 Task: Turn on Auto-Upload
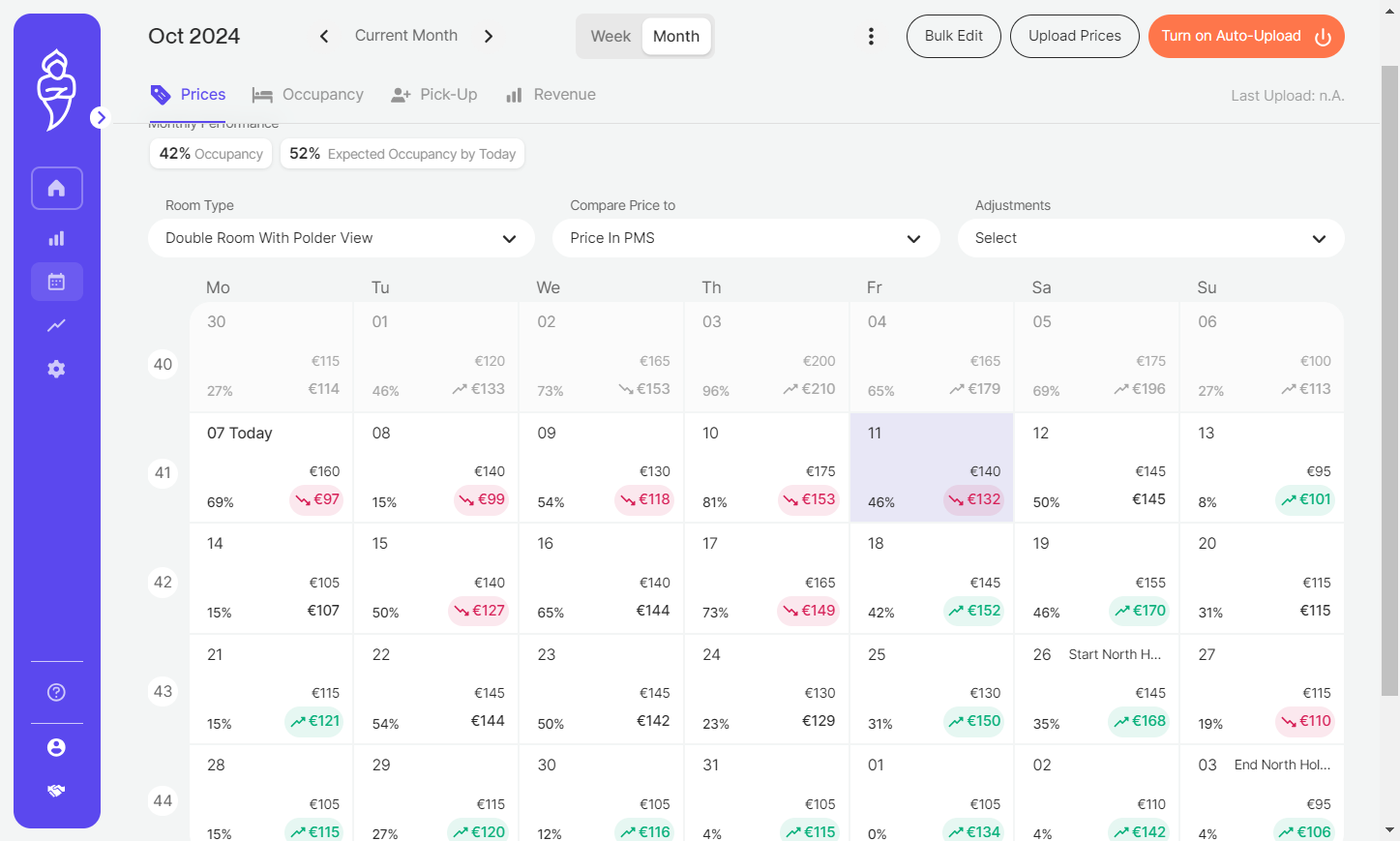(x=1246, y=36)
